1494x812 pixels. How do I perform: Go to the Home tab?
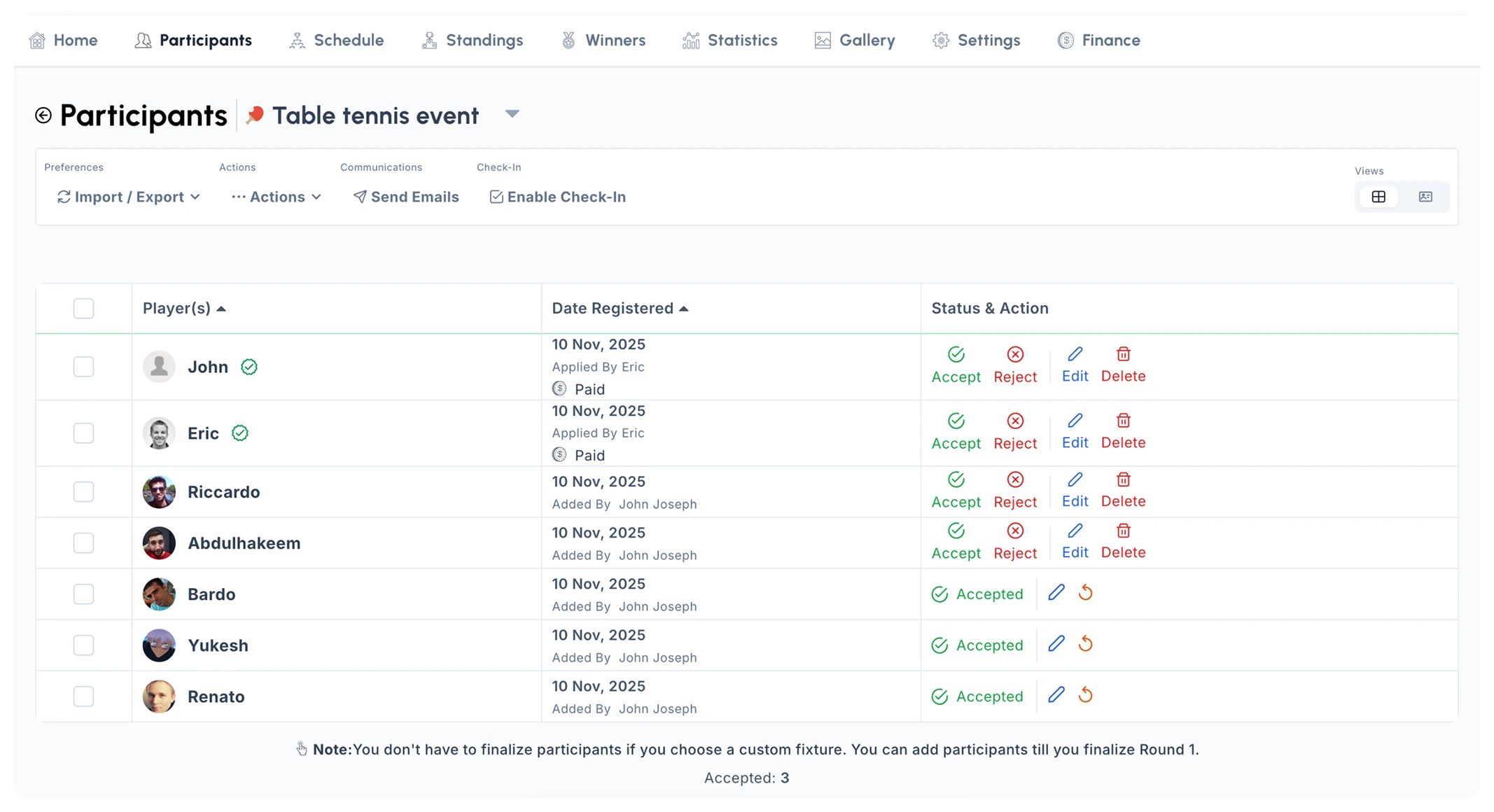click(x=63, y=41)
